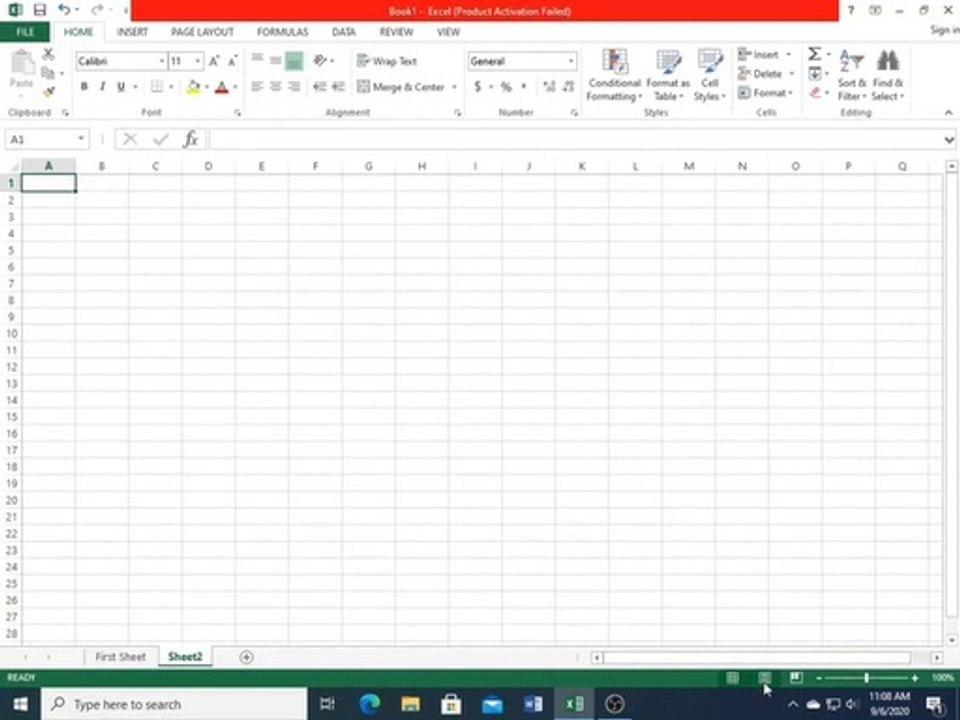Expand the Delete cells dropdown arrow

pyautogui.click(x=792, y=73)
